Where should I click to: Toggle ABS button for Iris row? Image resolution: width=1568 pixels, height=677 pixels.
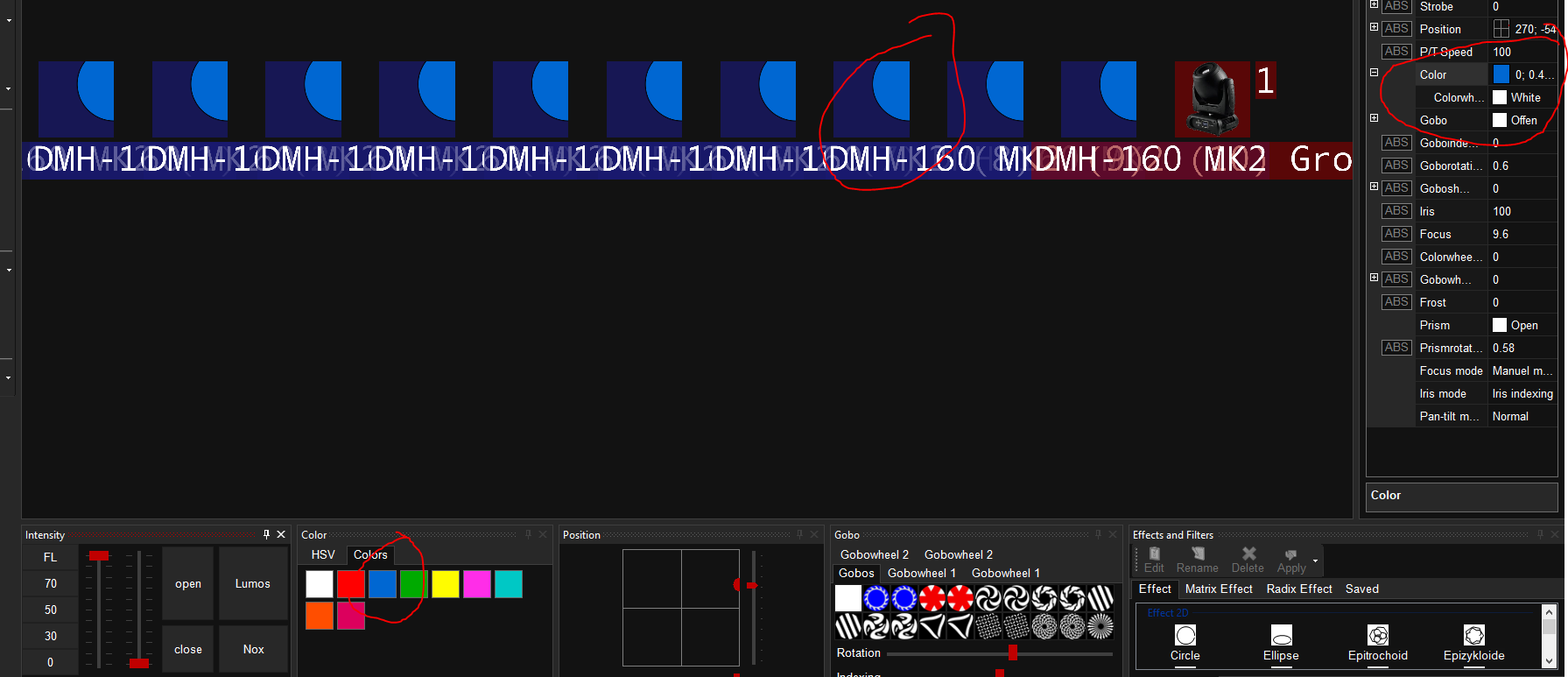(1396, 211)
